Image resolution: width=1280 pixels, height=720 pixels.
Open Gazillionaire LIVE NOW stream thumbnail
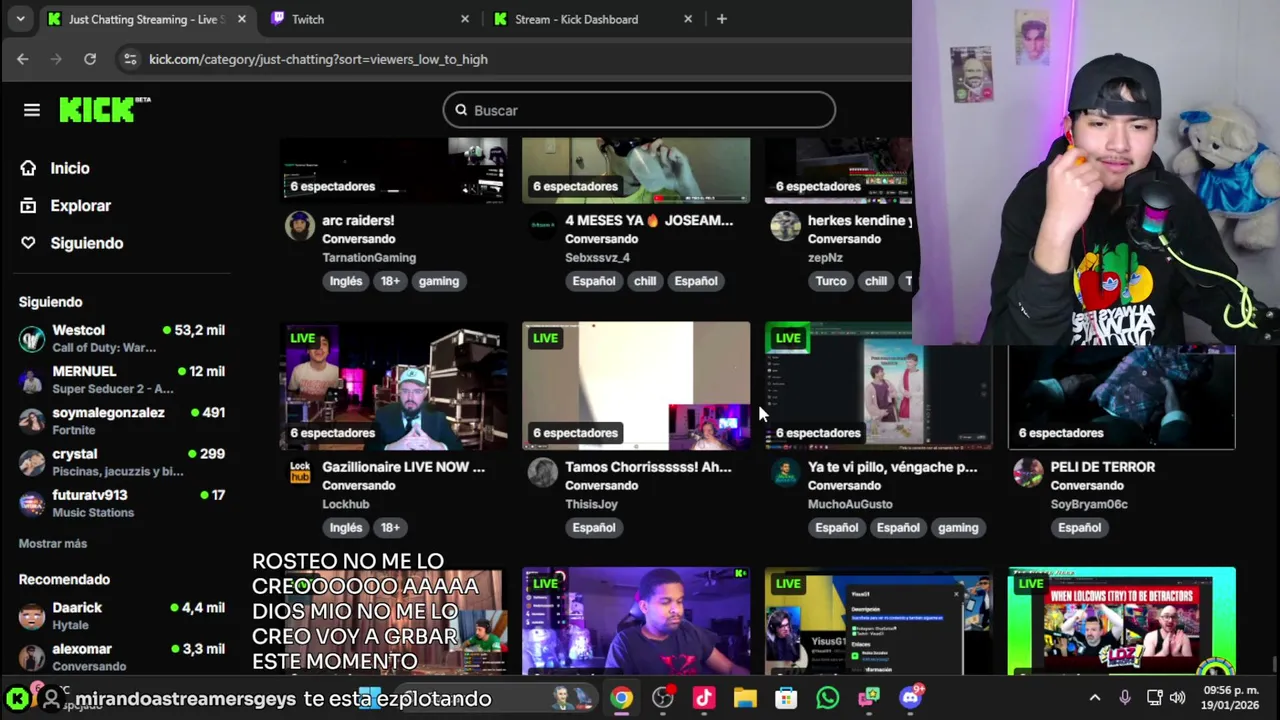coord(394,385)
